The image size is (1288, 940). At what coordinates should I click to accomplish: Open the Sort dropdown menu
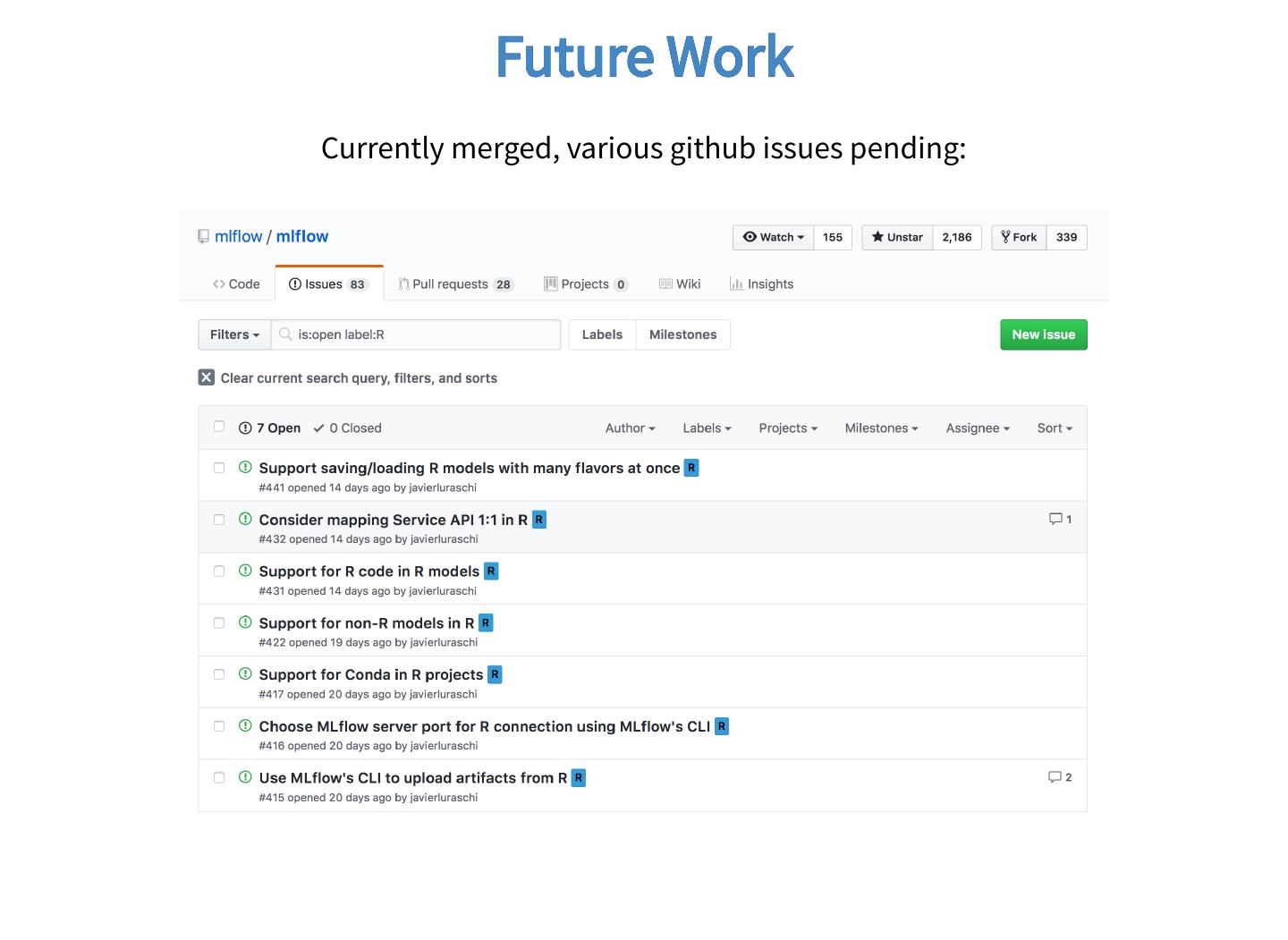pos(1054,428)
